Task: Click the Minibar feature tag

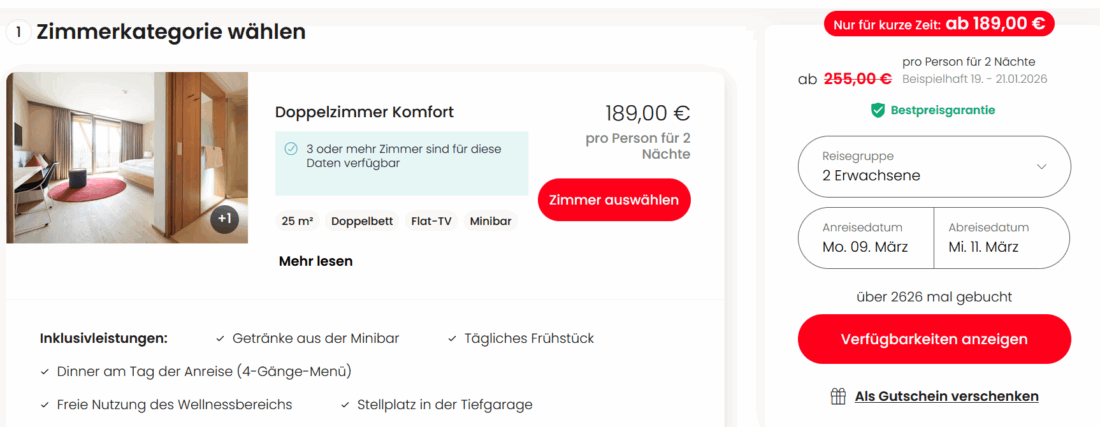Action: [x=492, y=221]
